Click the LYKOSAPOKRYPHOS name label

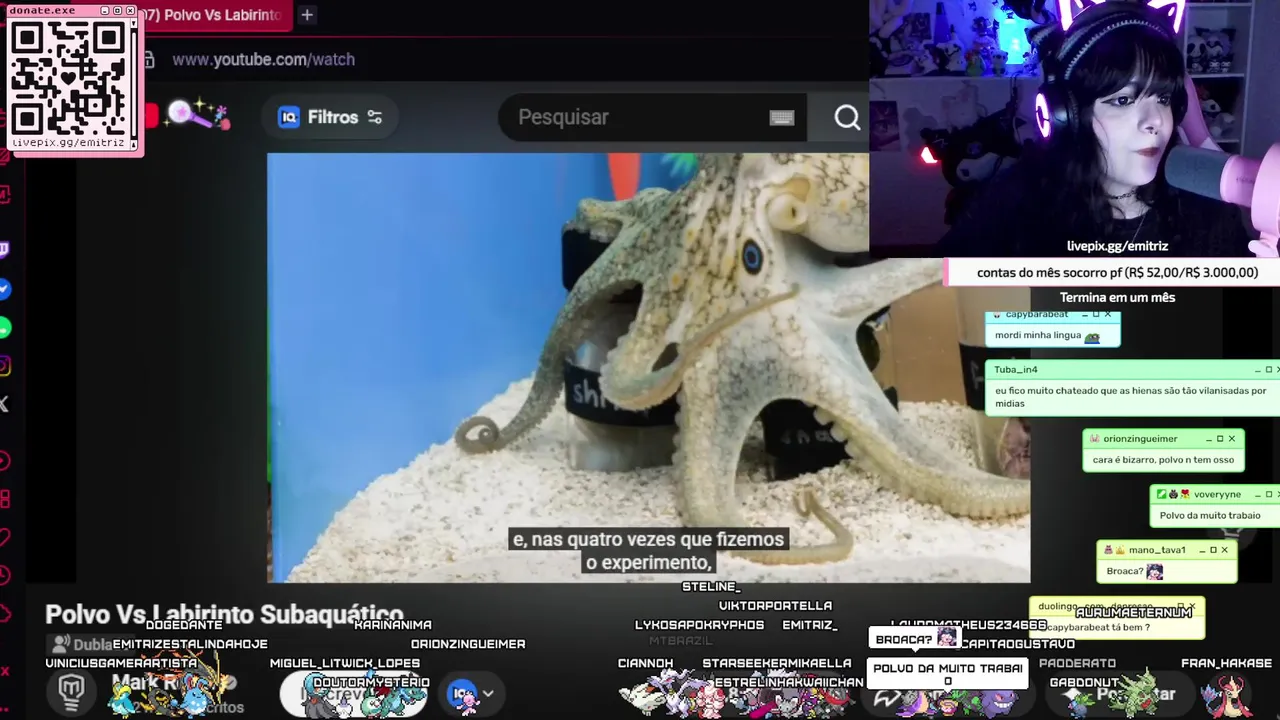[x=699, y=625]
